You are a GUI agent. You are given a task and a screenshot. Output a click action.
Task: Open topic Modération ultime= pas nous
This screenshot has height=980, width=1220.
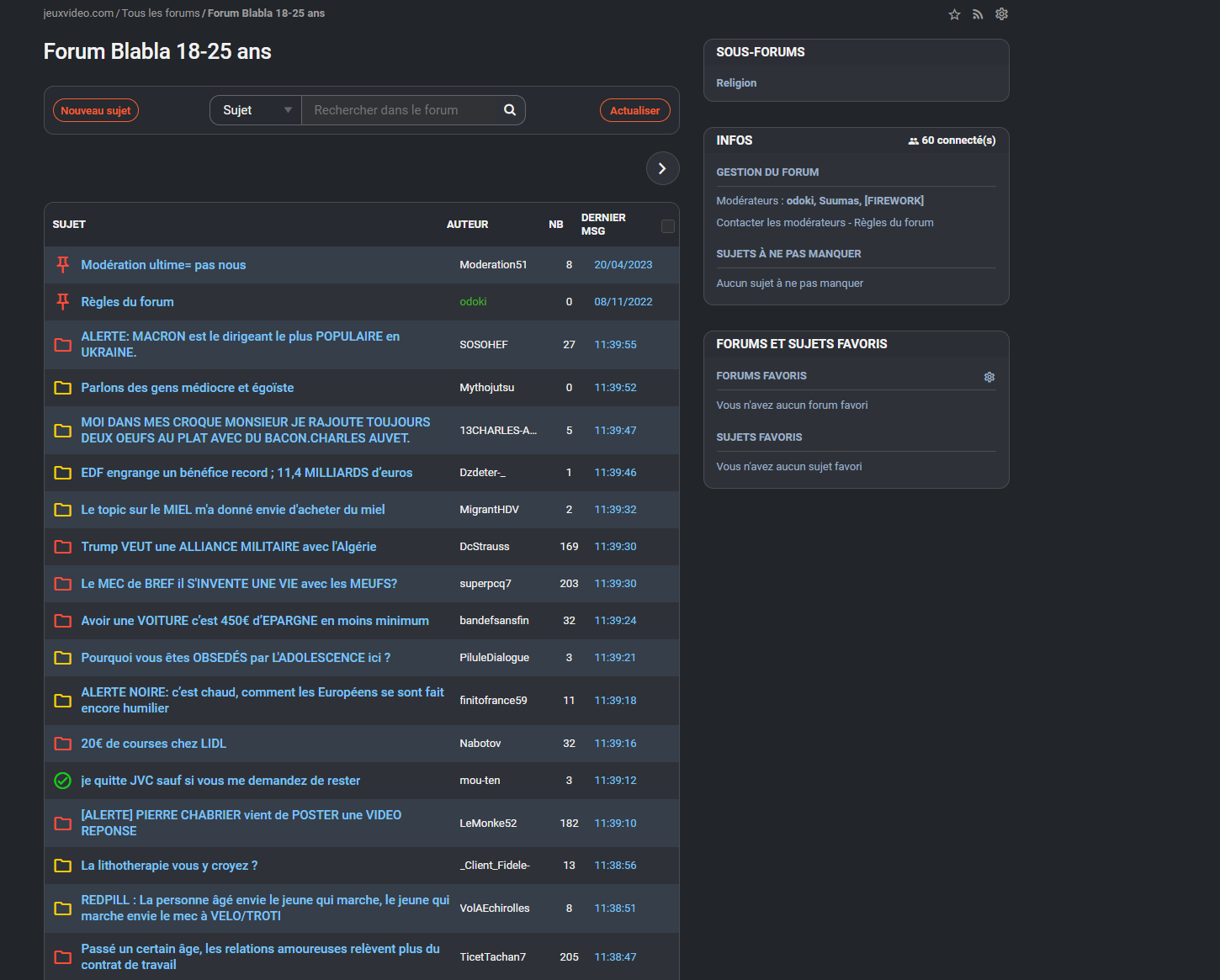[163, 265]
